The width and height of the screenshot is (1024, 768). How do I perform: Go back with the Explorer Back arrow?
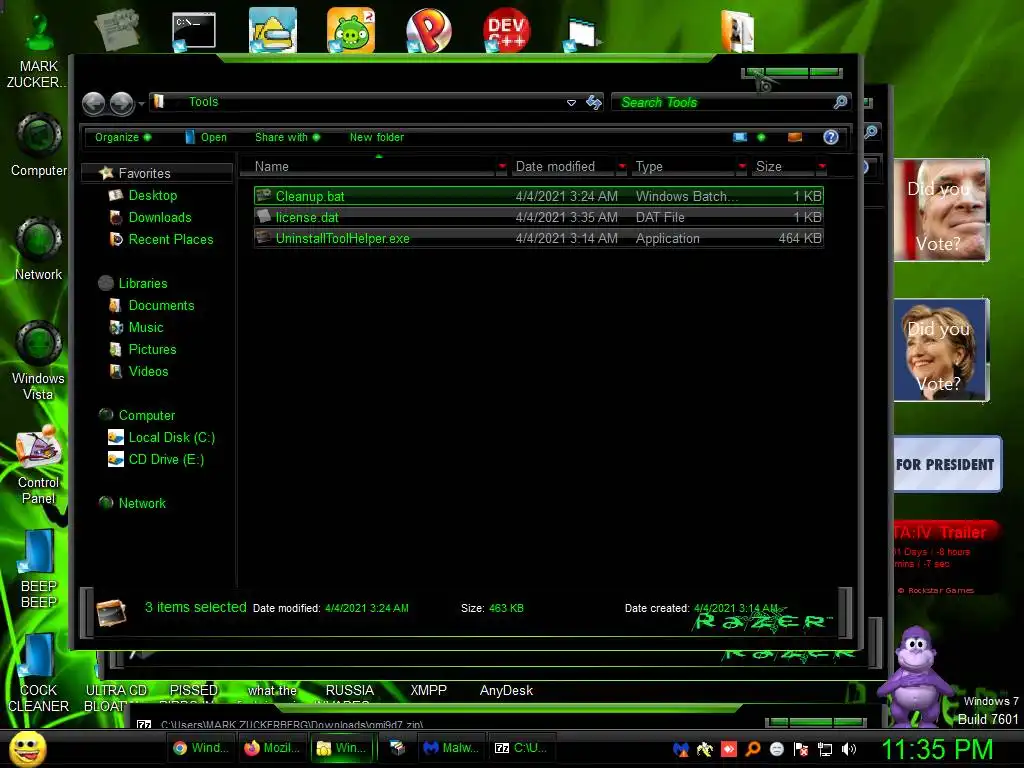[x=93, y=103]
